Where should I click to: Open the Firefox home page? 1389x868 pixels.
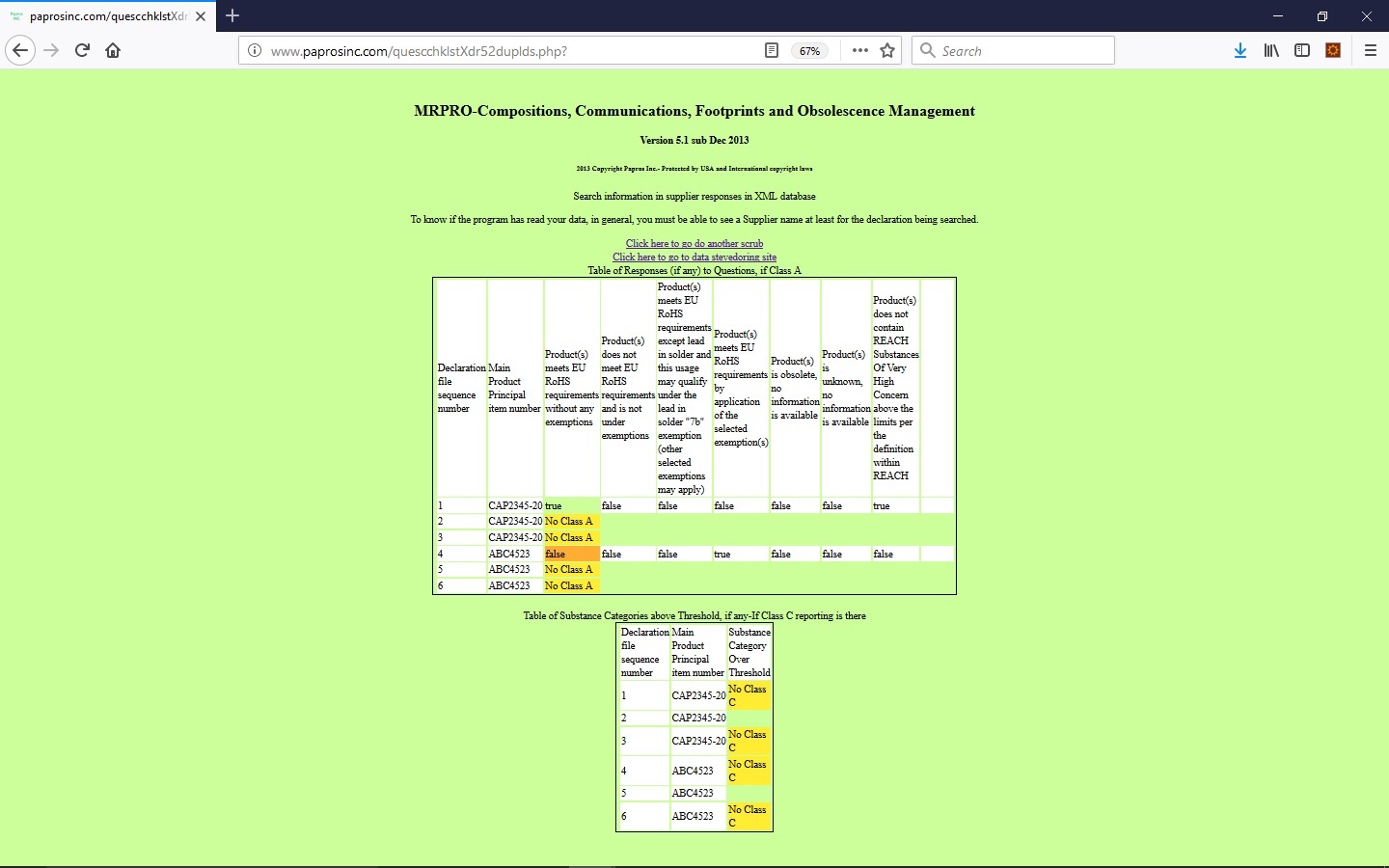113,50
